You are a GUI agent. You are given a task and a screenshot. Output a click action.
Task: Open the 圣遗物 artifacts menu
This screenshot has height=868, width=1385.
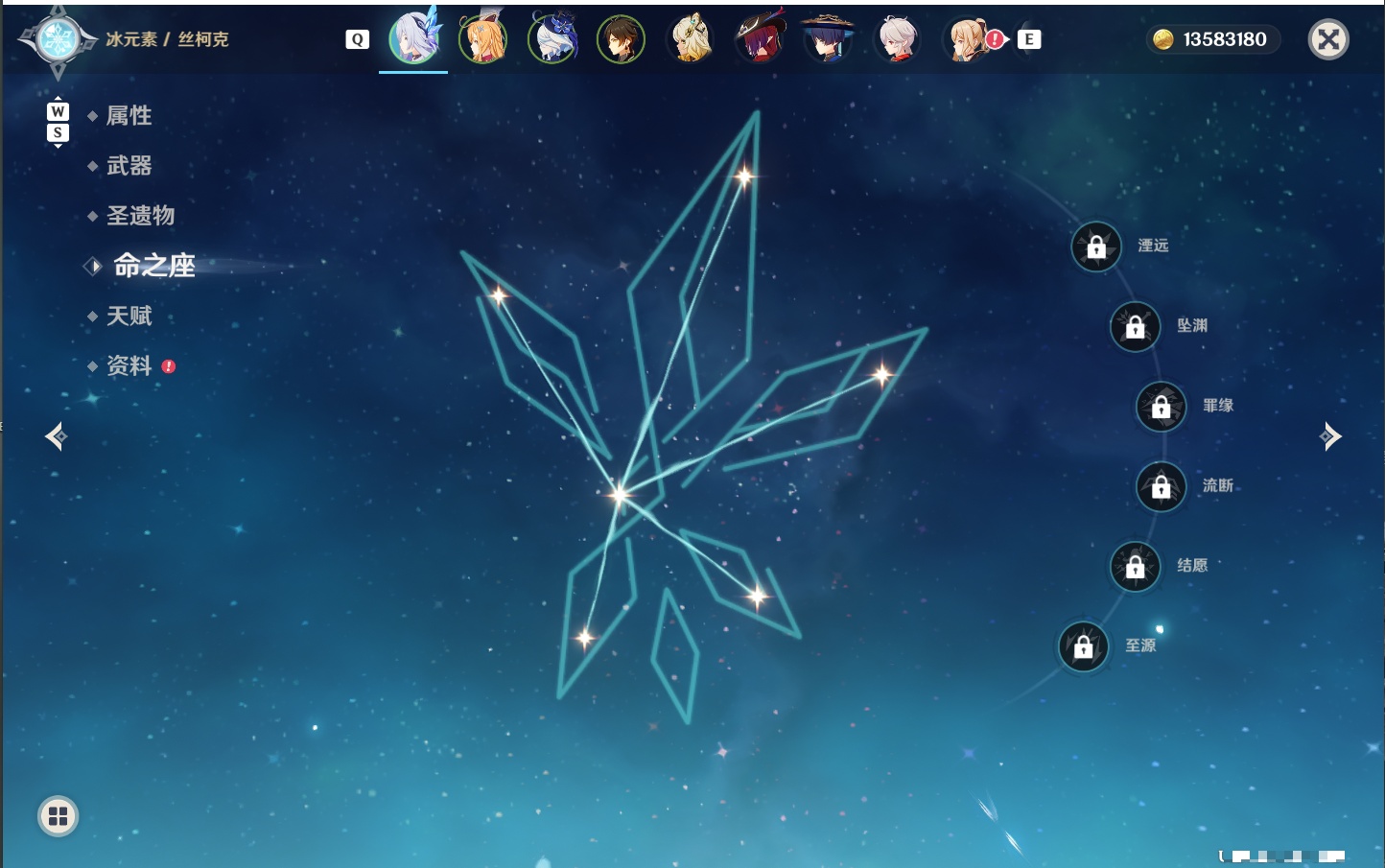pos(140,216)
